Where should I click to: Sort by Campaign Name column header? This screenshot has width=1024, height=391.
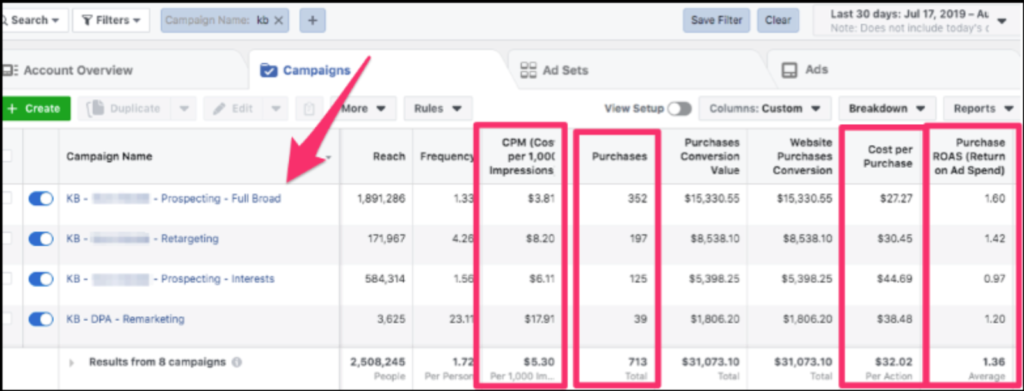tap(109, 157)
